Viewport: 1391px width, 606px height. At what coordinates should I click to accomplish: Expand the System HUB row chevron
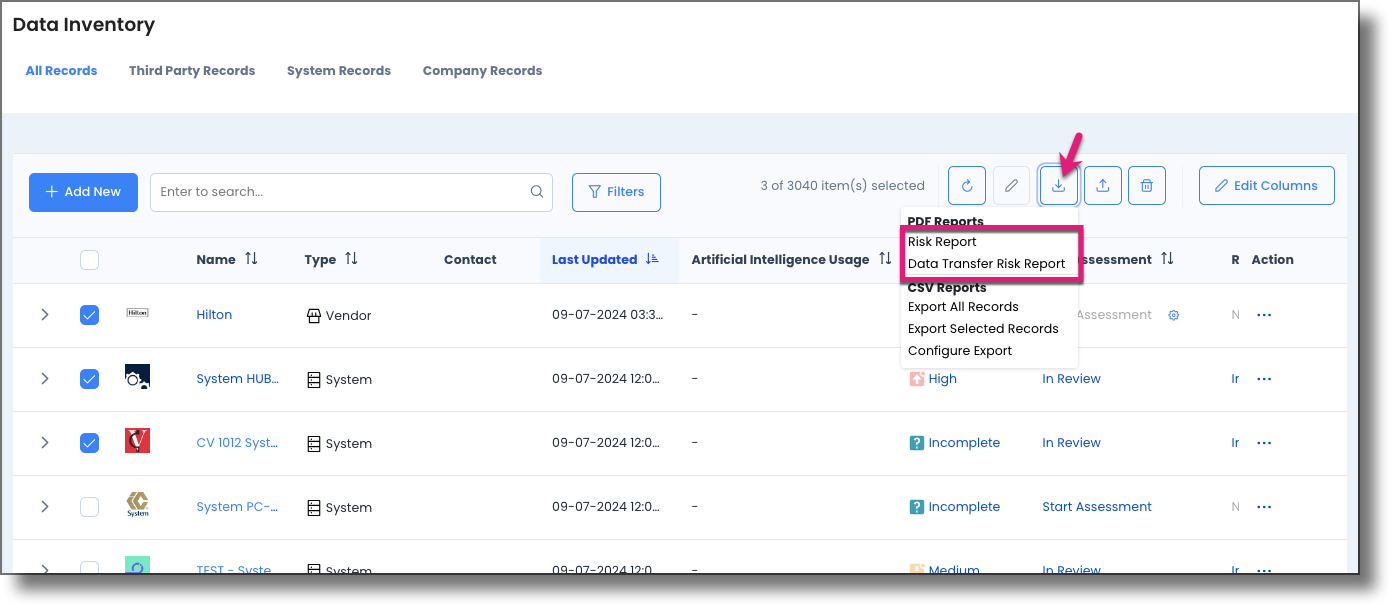click(x=45, y=379)
